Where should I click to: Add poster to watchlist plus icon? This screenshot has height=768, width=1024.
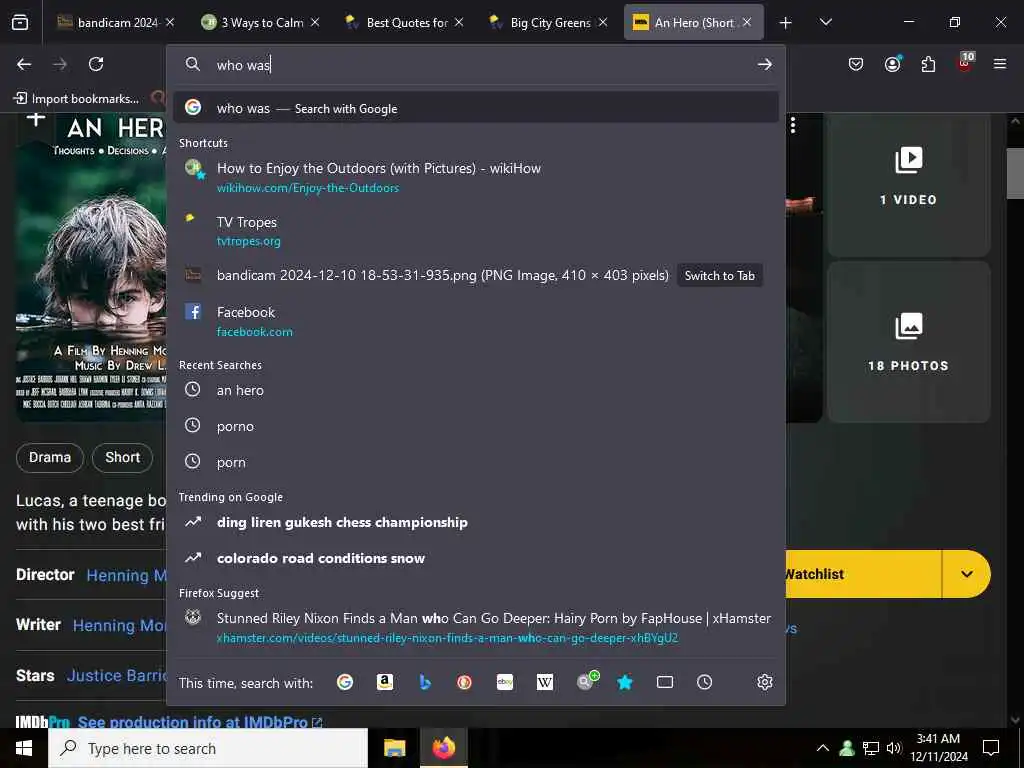(36, 118)
